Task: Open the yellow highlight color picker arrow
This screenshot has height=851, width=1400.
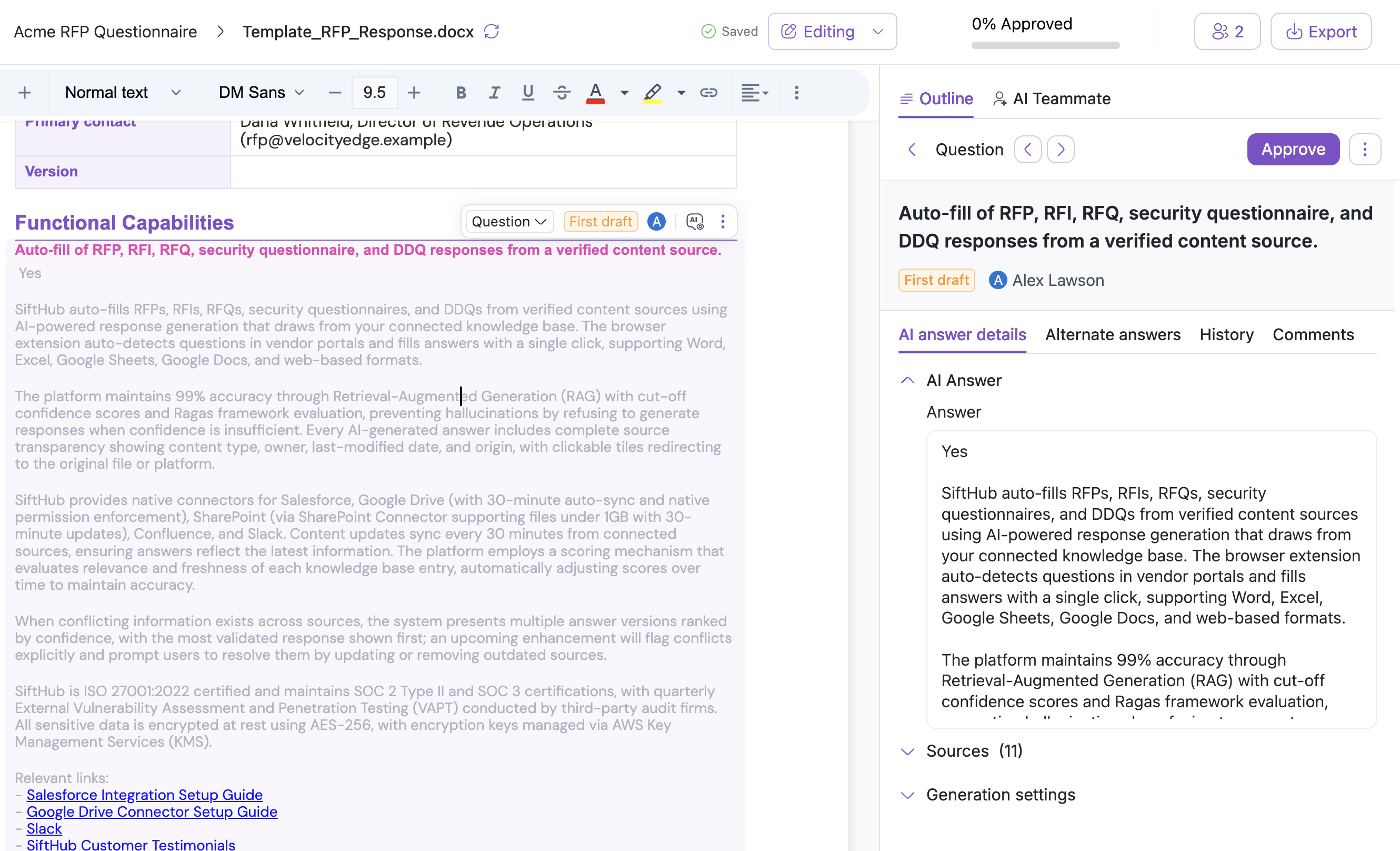Action: [x=681, y=93]
